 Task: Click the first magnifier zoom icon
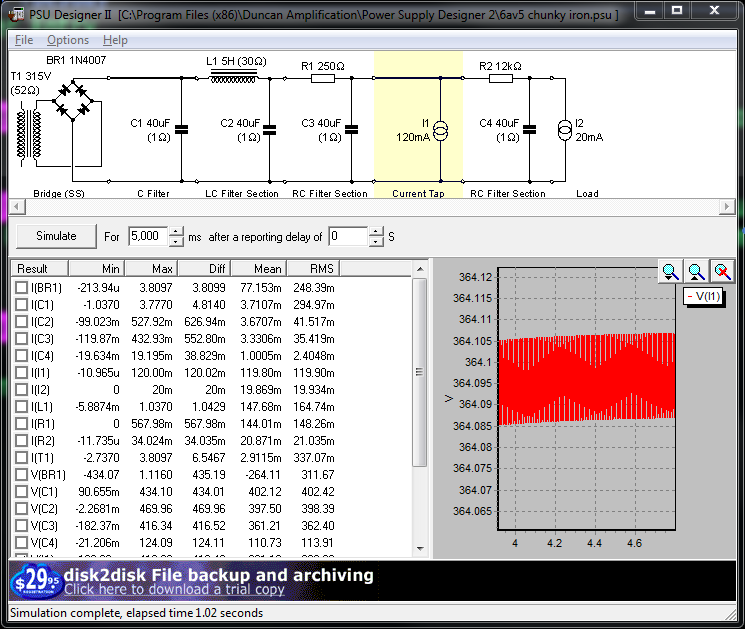coord(670,271)
